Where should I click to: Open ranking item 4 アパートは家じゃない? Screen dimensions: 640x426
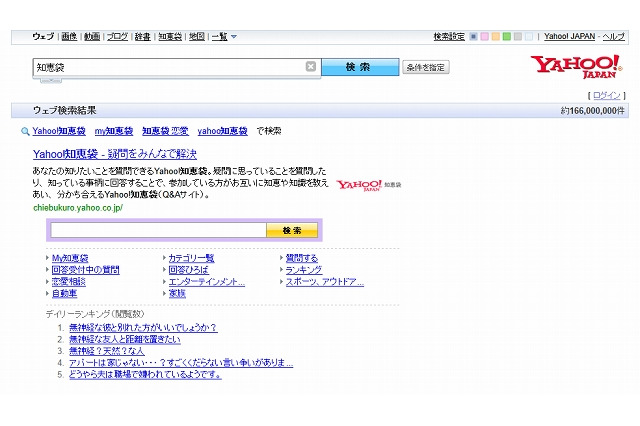pyautogui.click(x=181, y=363)
